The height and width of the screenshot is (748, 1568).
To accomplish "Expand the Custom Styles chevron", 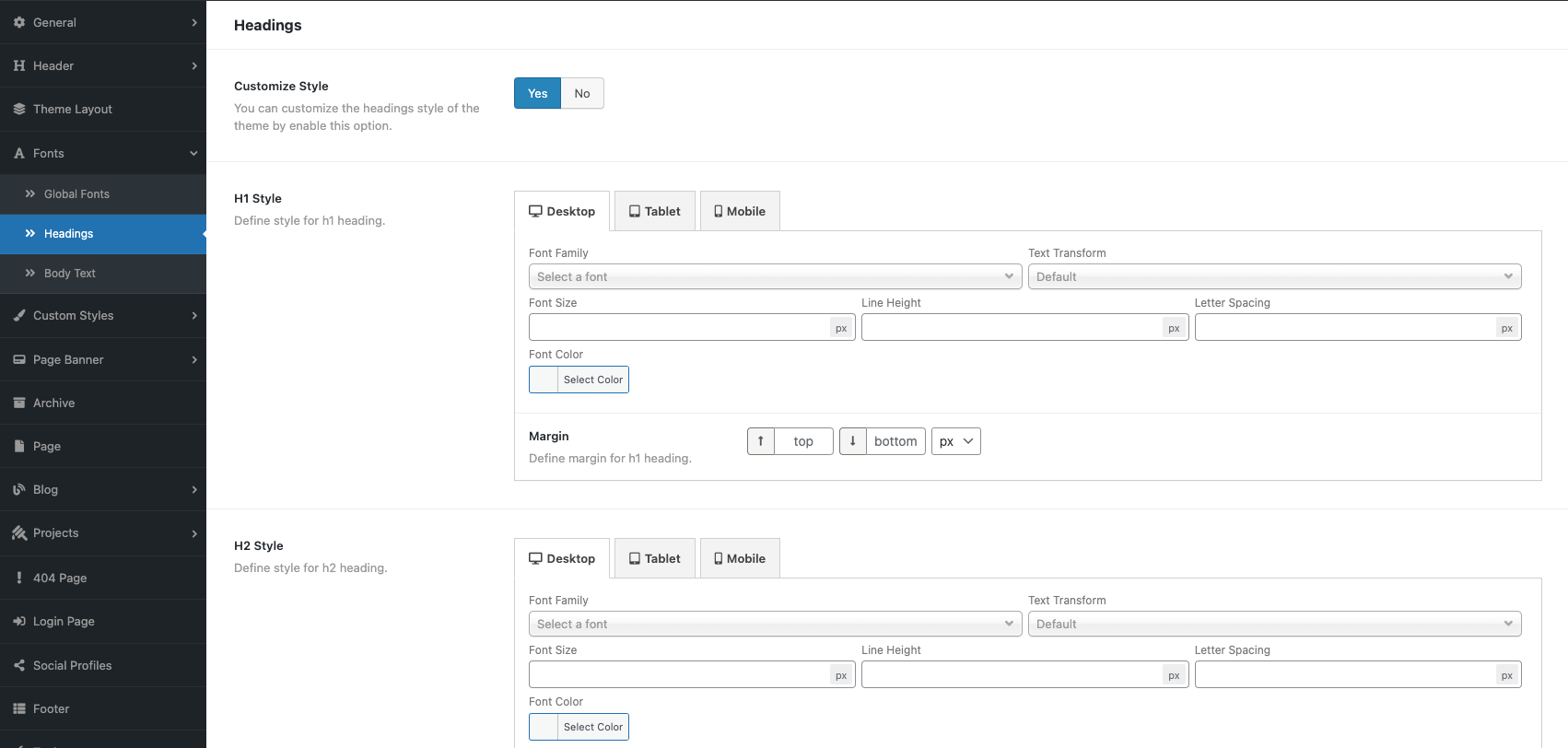I will point(194,315).
